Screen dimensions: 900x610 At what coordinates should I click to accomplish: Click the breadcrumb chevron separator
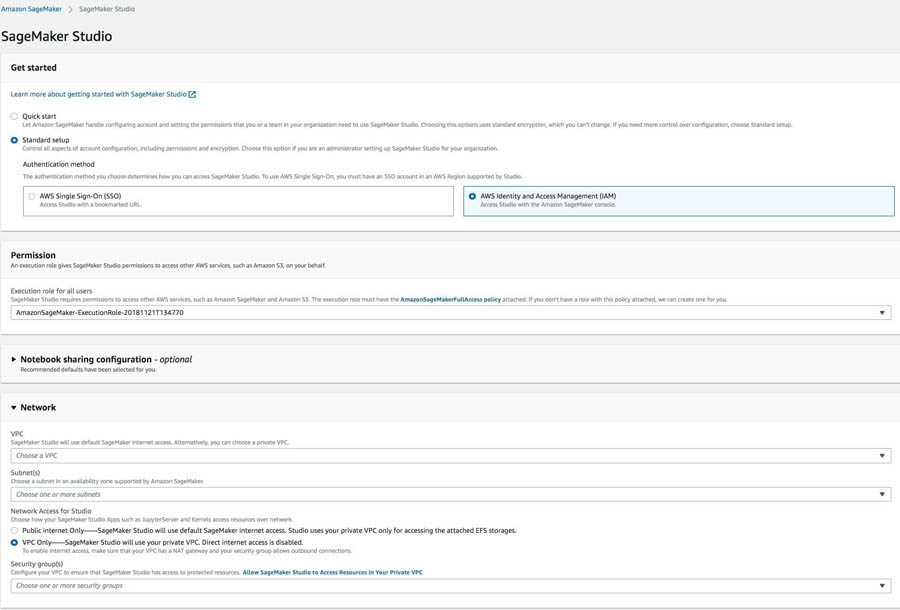70,9
